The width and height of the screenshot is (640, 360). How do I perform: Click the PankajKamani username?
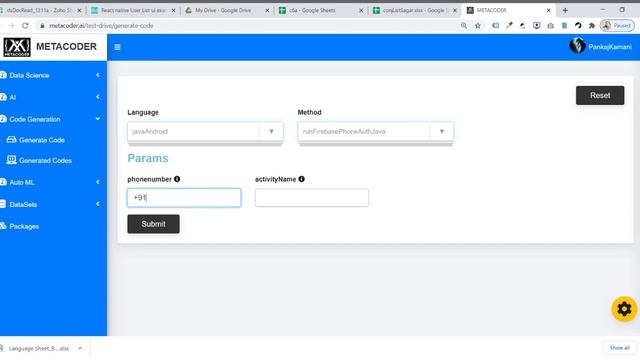[610, 47]
